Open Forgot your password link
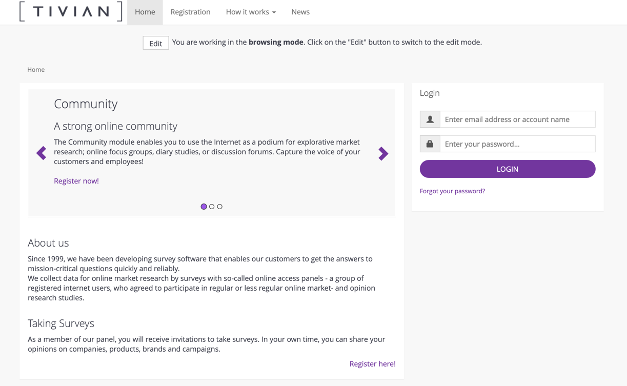This screenshot has width=627, height=386. coord(452,191)
